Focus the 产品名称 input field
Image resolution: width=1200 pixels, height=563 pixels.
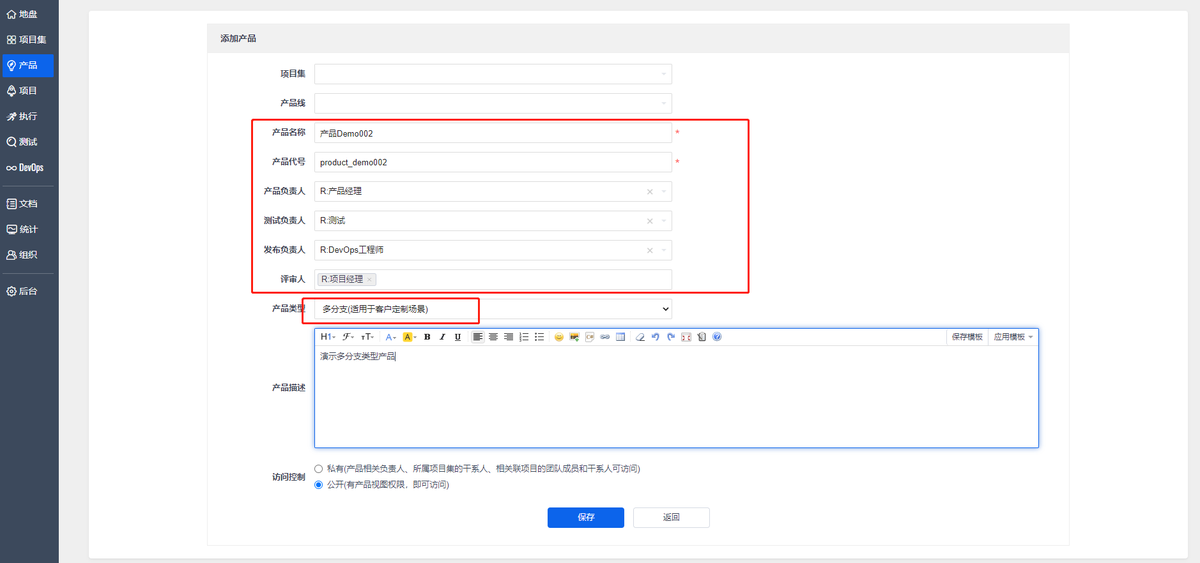point(493,132)
